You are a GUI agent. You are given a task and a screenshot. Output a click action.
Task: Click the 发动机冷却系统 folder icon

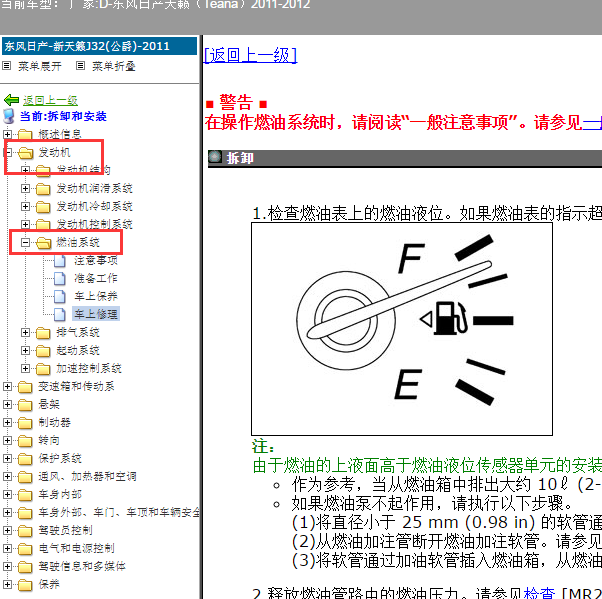(x=43, y=207)
